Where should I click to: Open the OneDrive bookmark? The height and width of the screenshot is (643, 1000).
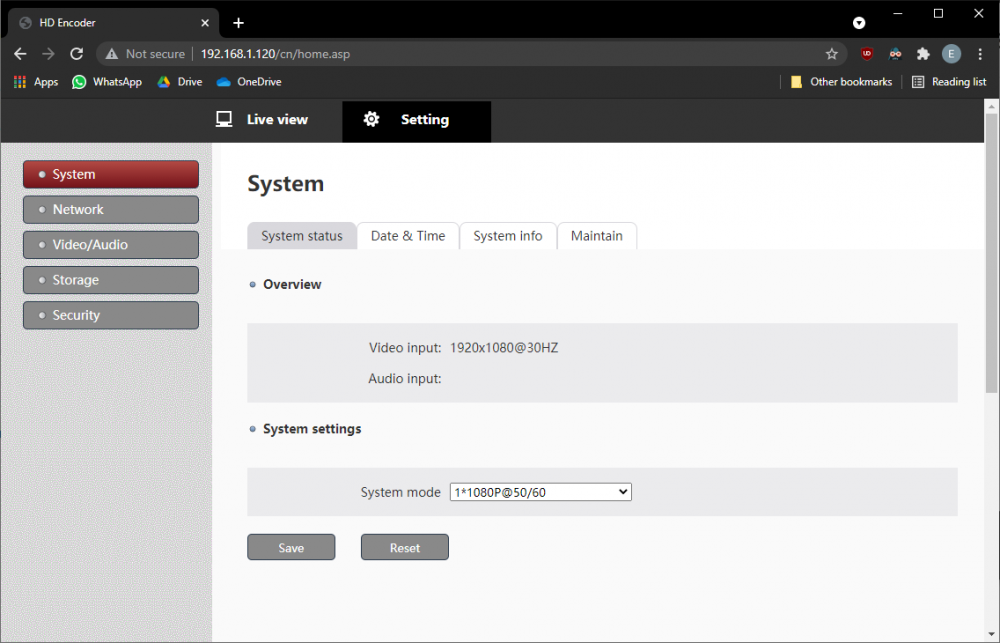click(249, 82)
